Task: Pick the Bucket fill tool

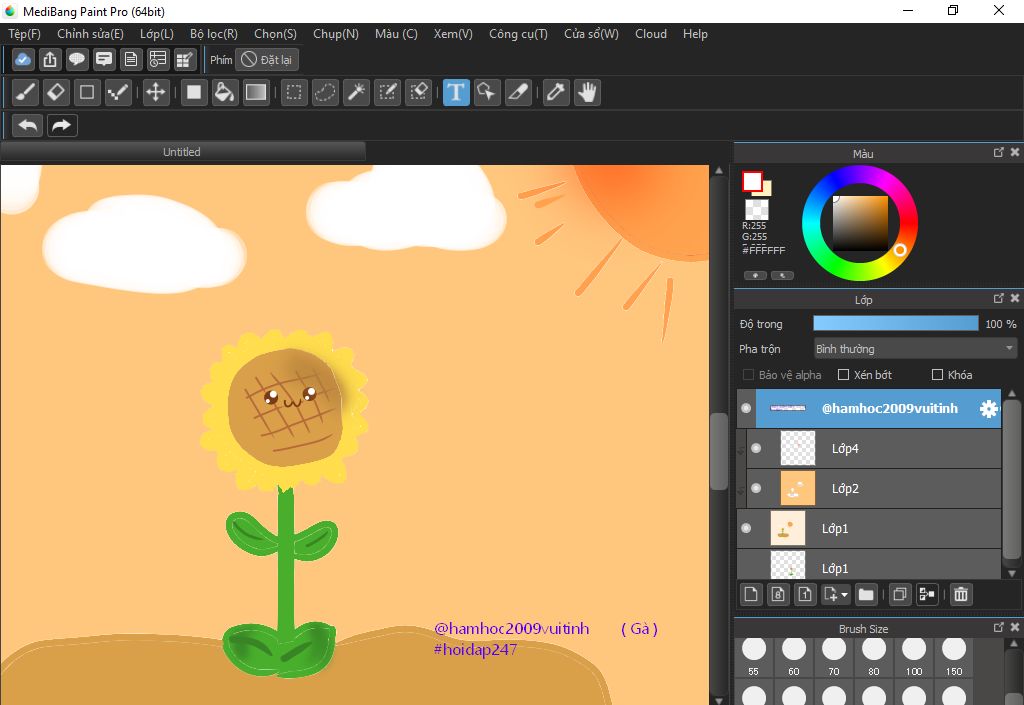Action: [x=225, y=92]
